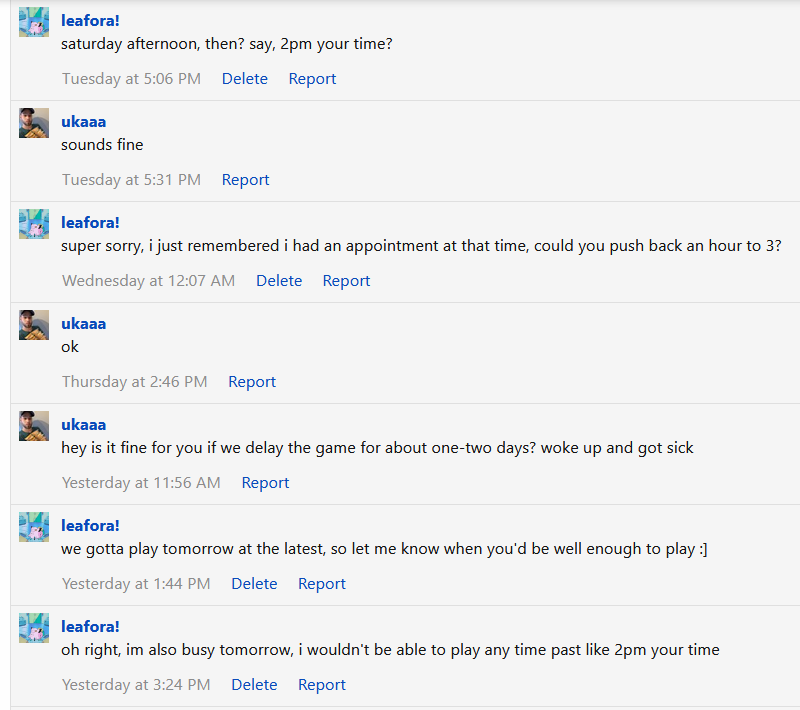
Task: Report the Wednesday 12:07 AM message
Action: [346, 281]
